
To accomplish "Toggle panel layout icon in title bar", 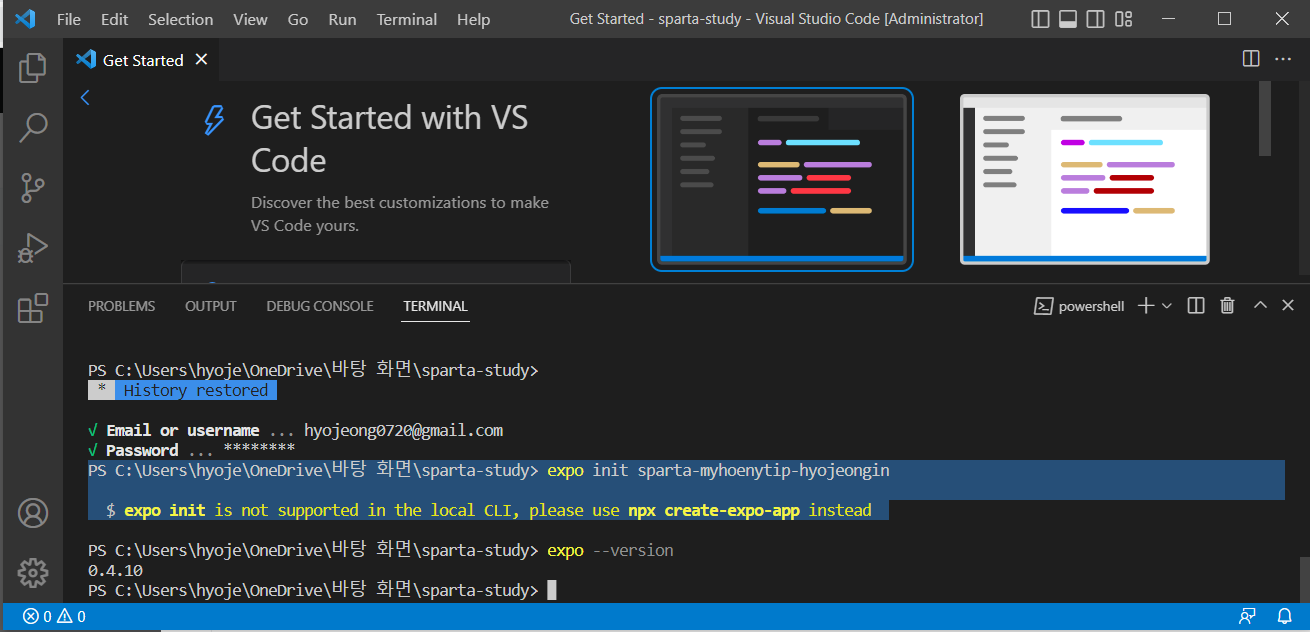I will (x=1068, y=19).
